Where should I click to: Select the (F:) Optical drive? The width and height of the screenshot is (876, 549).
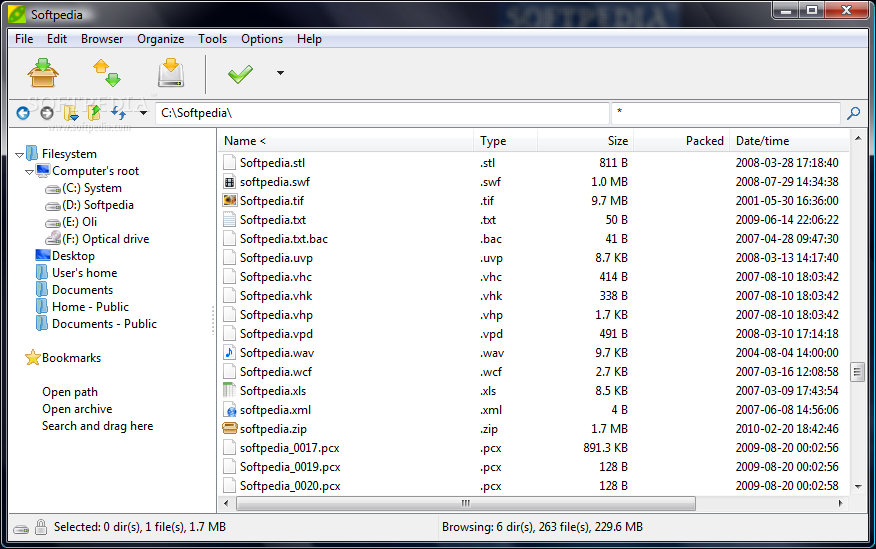106,239
